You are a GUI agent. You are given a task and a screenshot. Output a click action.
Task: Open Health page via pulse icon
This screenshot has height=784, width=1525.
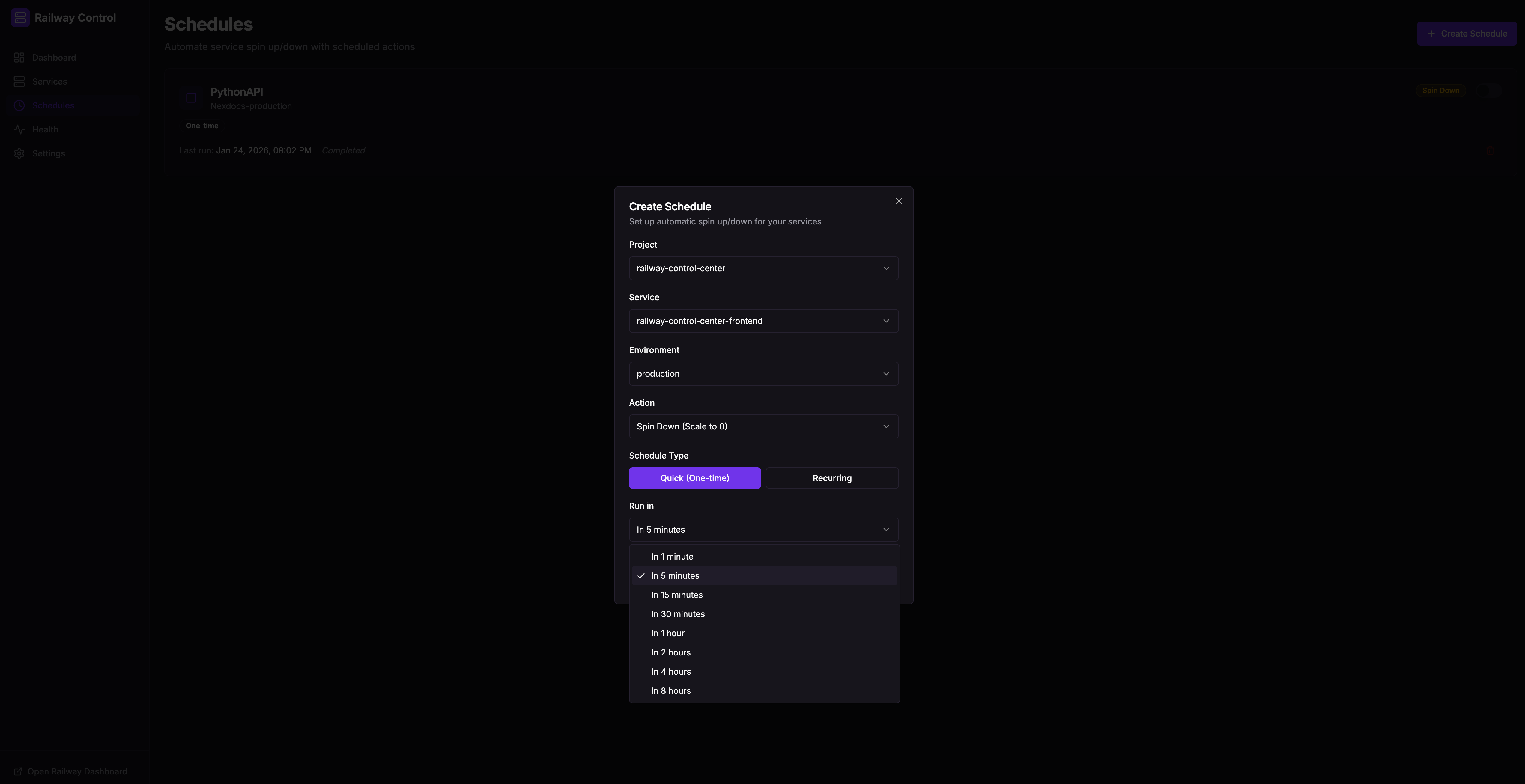pyautogui.click(x=19, y=129)
